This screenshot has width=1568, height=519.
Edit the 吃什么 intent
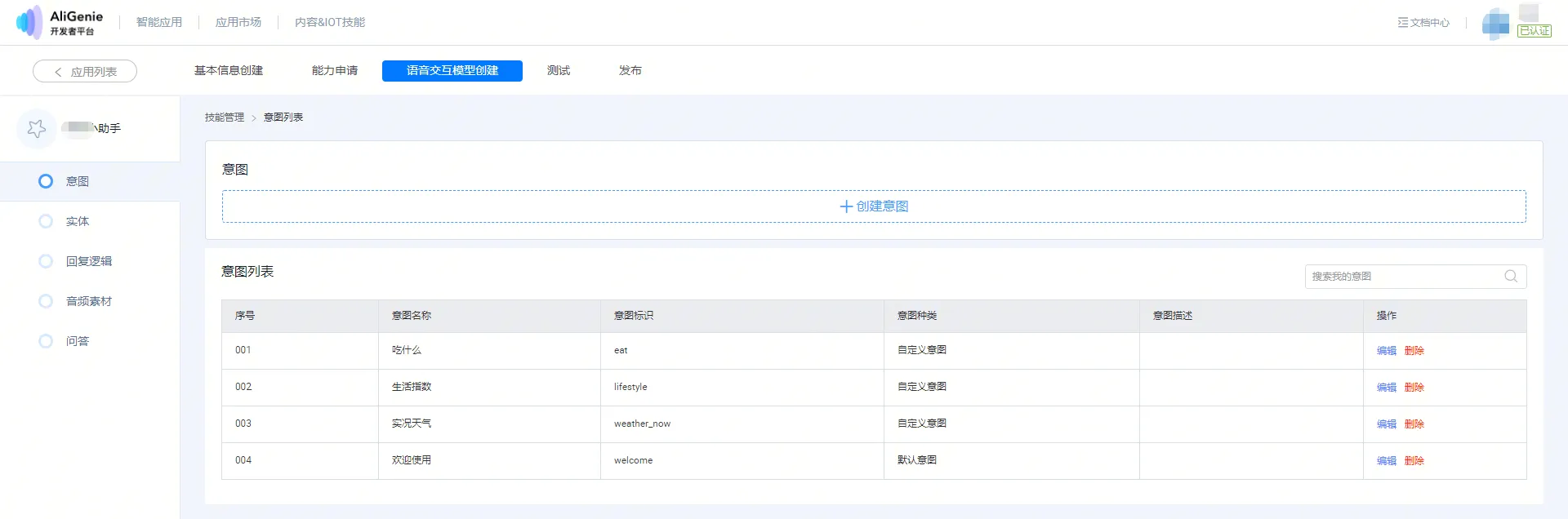[1386, 351]
